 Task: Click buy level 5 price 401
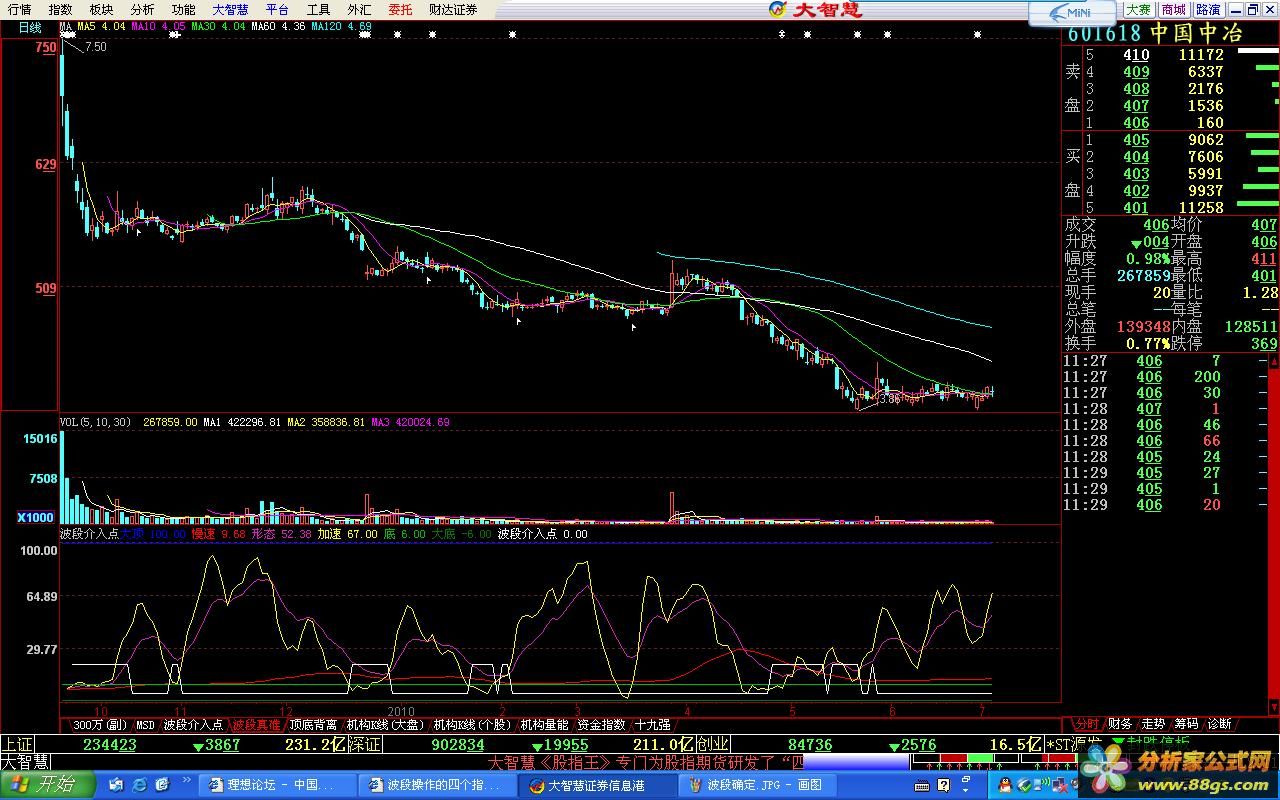pos(1136,208)
